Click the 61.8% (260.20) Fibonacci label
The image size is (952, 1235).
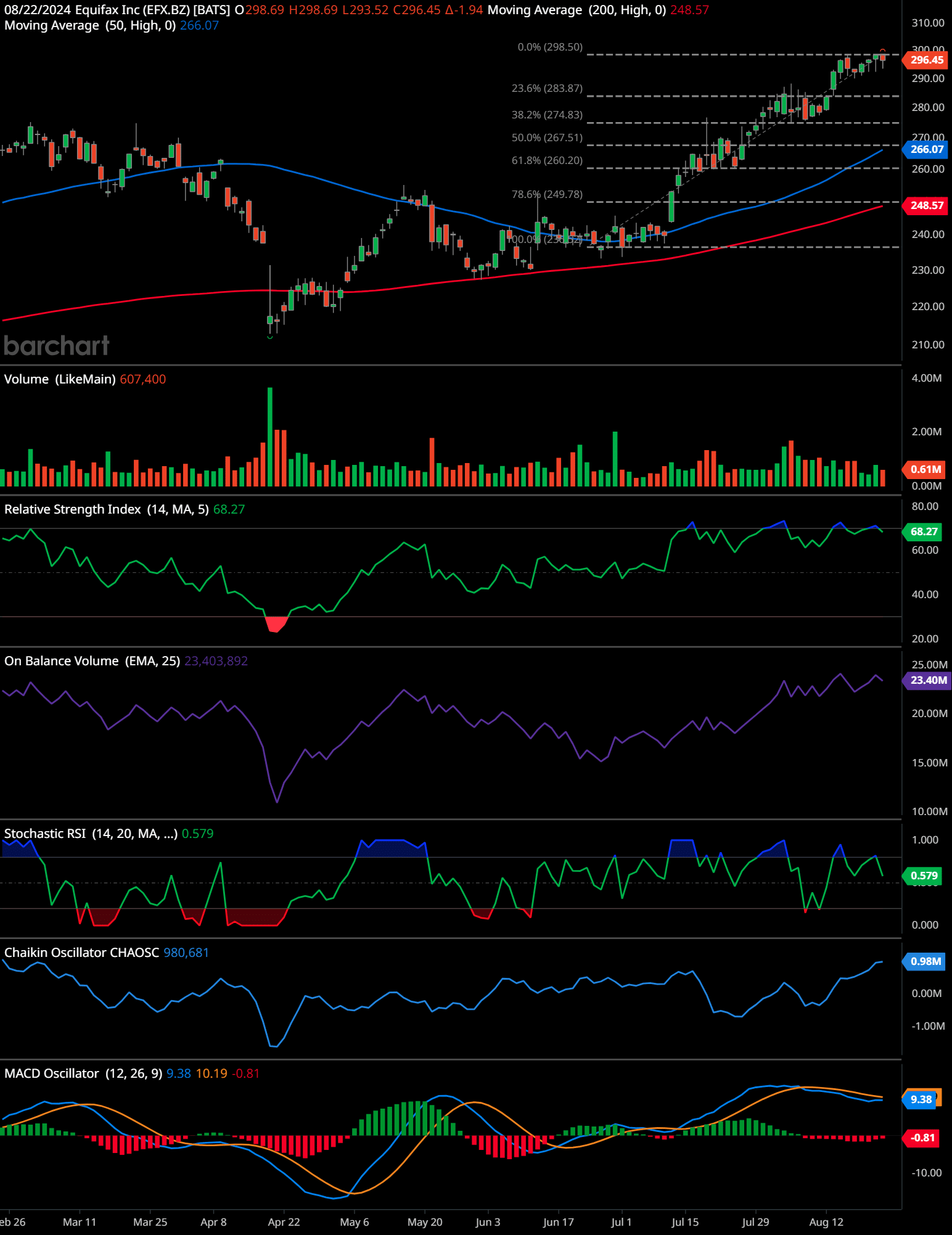pyautogui.click(x=547, y=160)
